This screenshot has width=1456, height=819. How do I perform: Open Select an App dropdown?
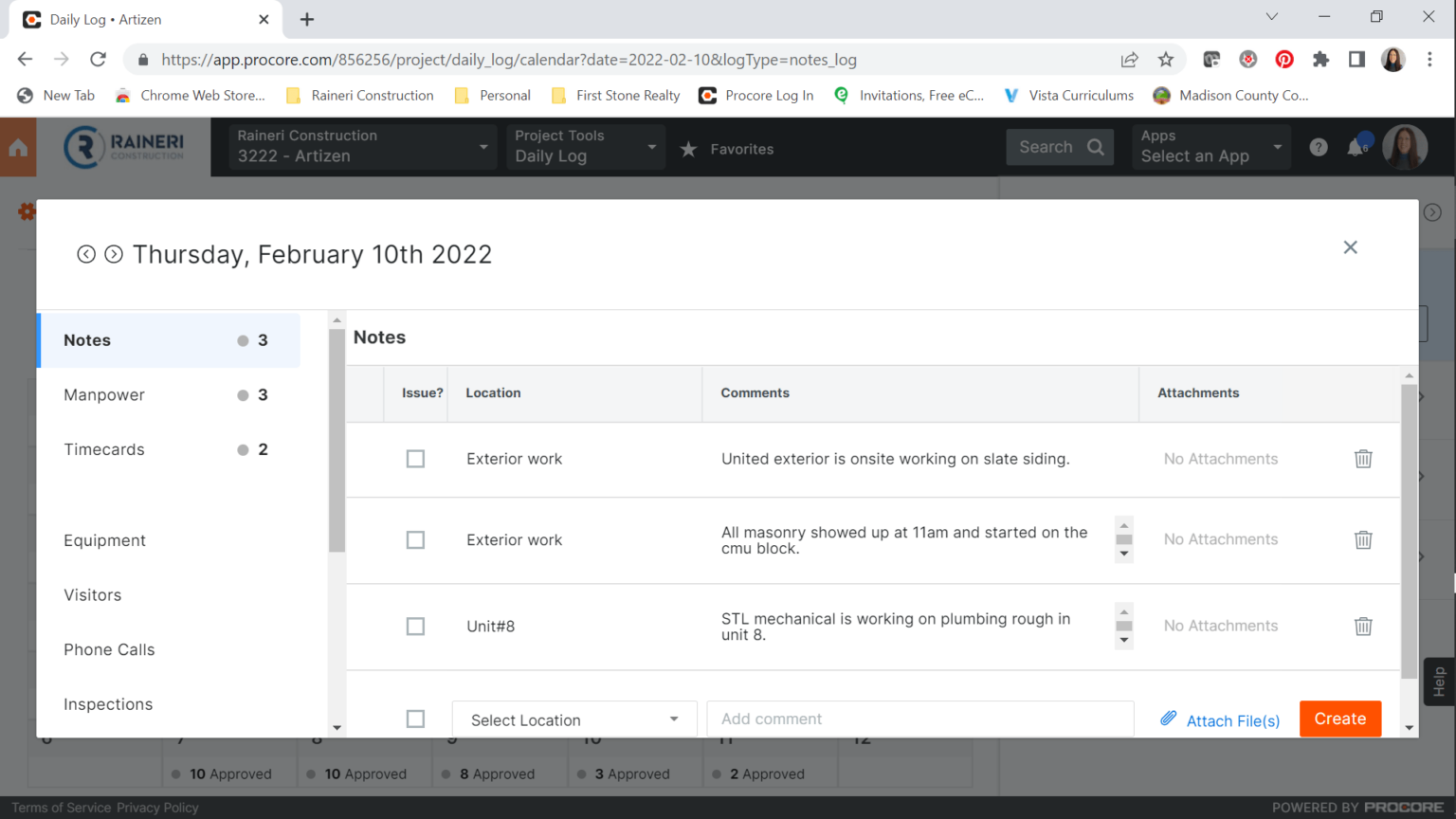coord(1211,147)
